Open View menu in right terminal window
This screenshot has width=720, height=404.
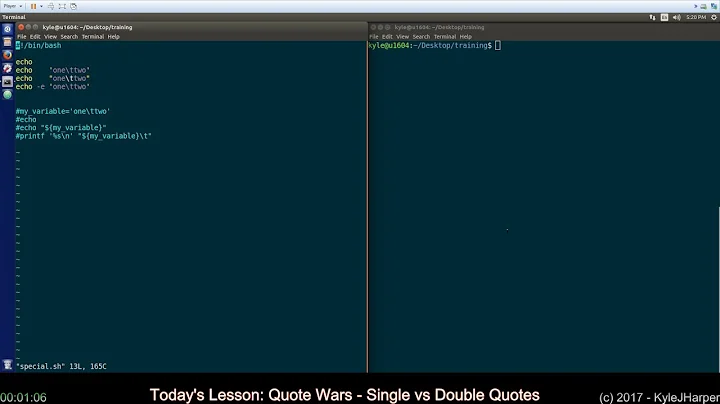[402, 37]
